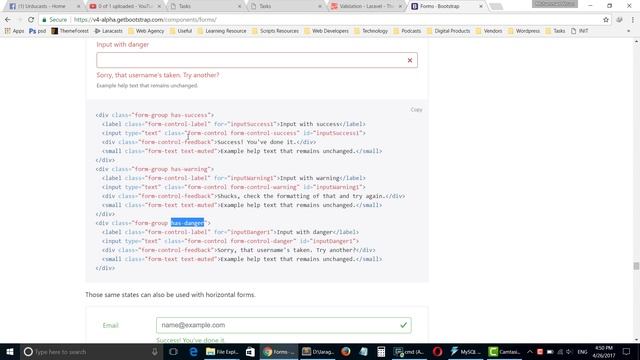Show hidden bookmarks via overflow chevron

629,31
